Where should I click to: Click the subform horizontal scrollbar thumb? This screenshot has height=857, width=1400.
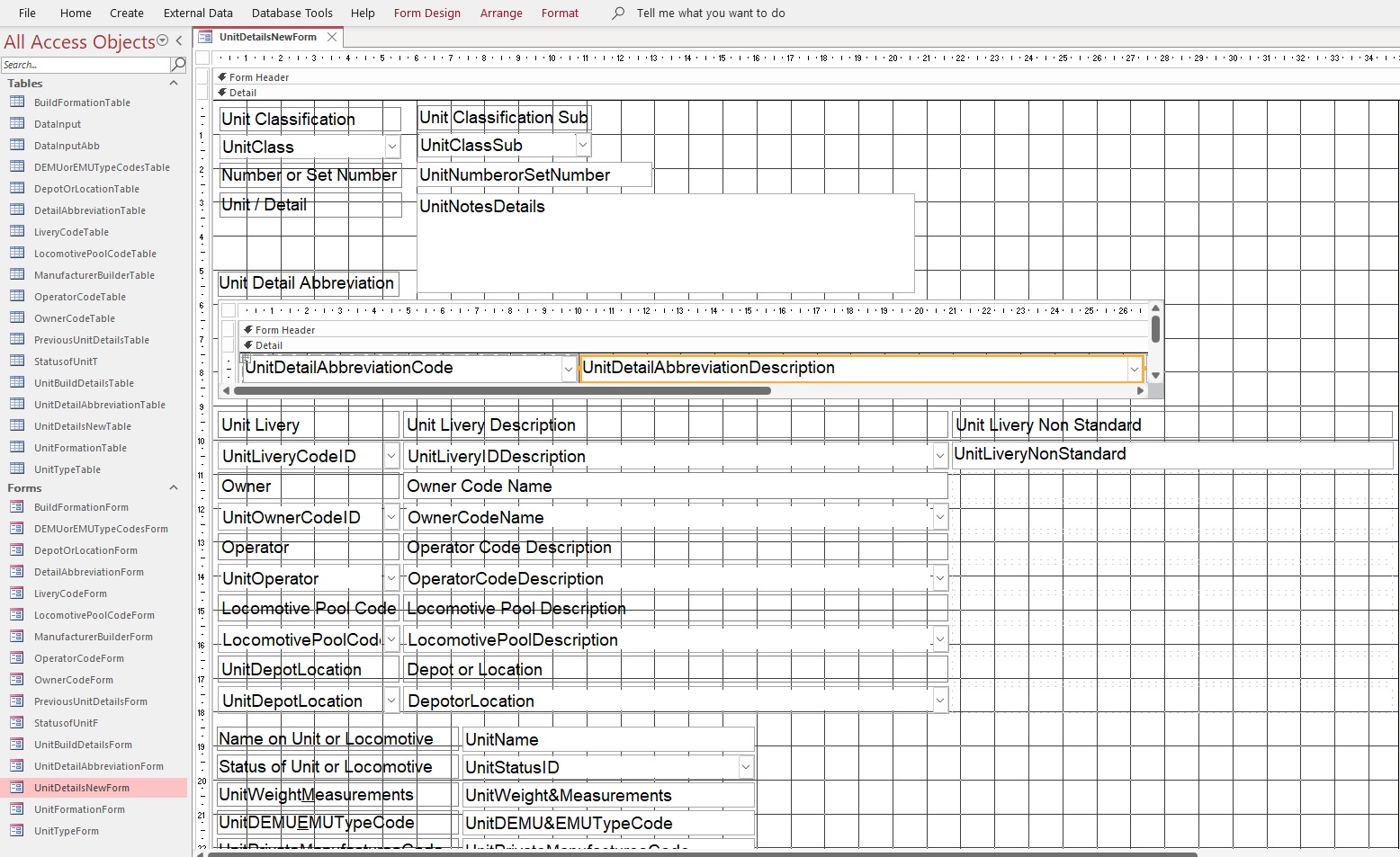[501, 391]
